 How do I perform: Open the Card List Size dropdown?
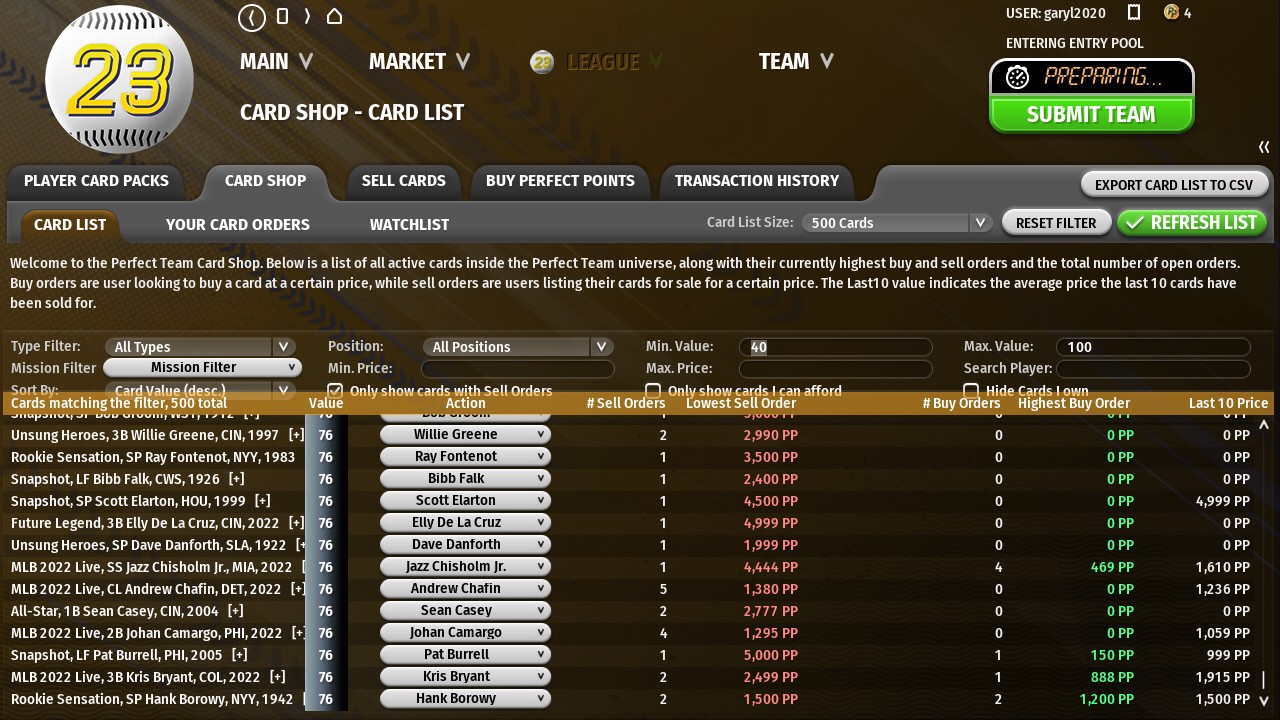coord(897,223)
